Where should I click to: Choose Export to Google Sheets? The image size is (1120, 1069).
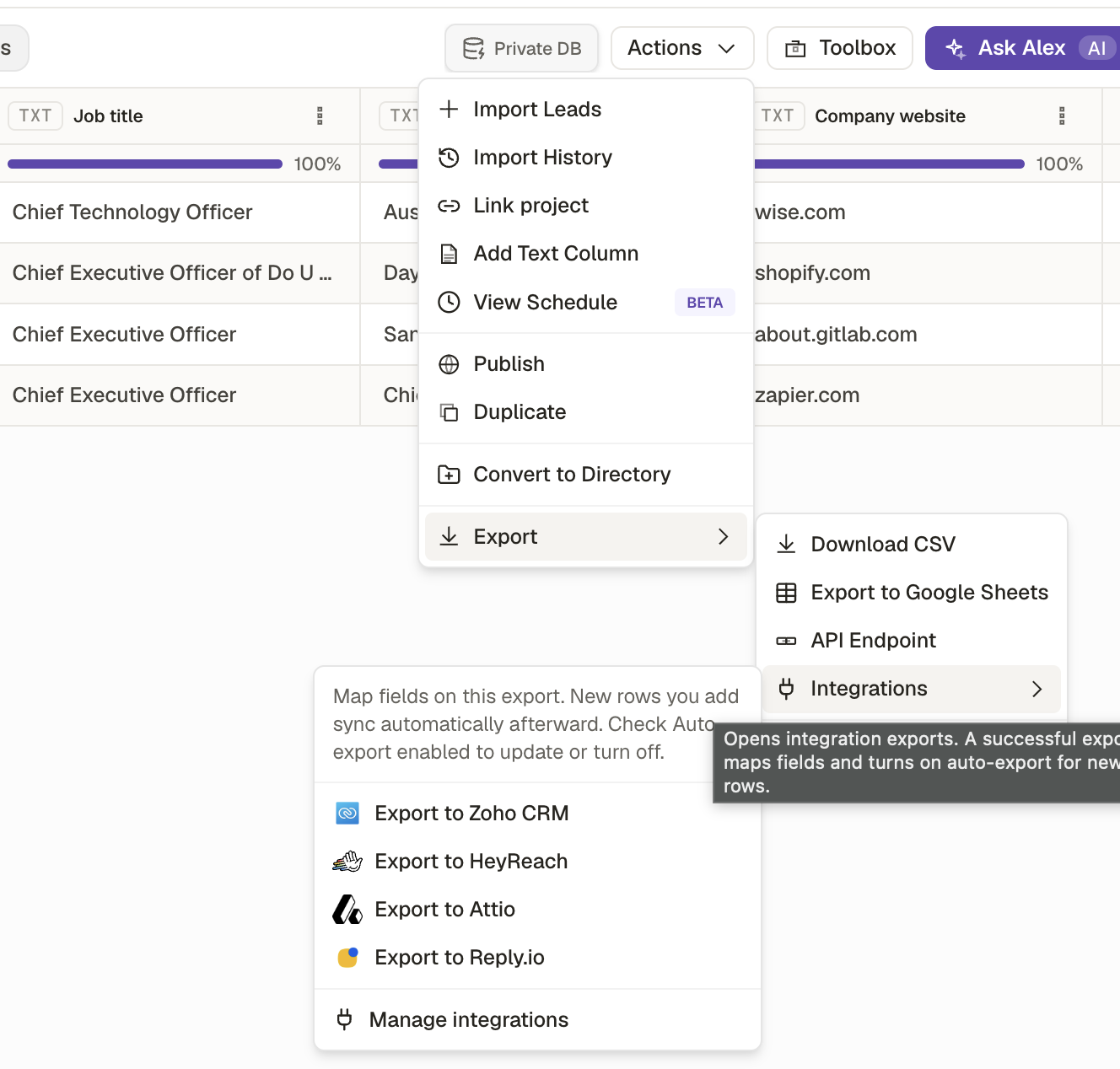(911, 593)
